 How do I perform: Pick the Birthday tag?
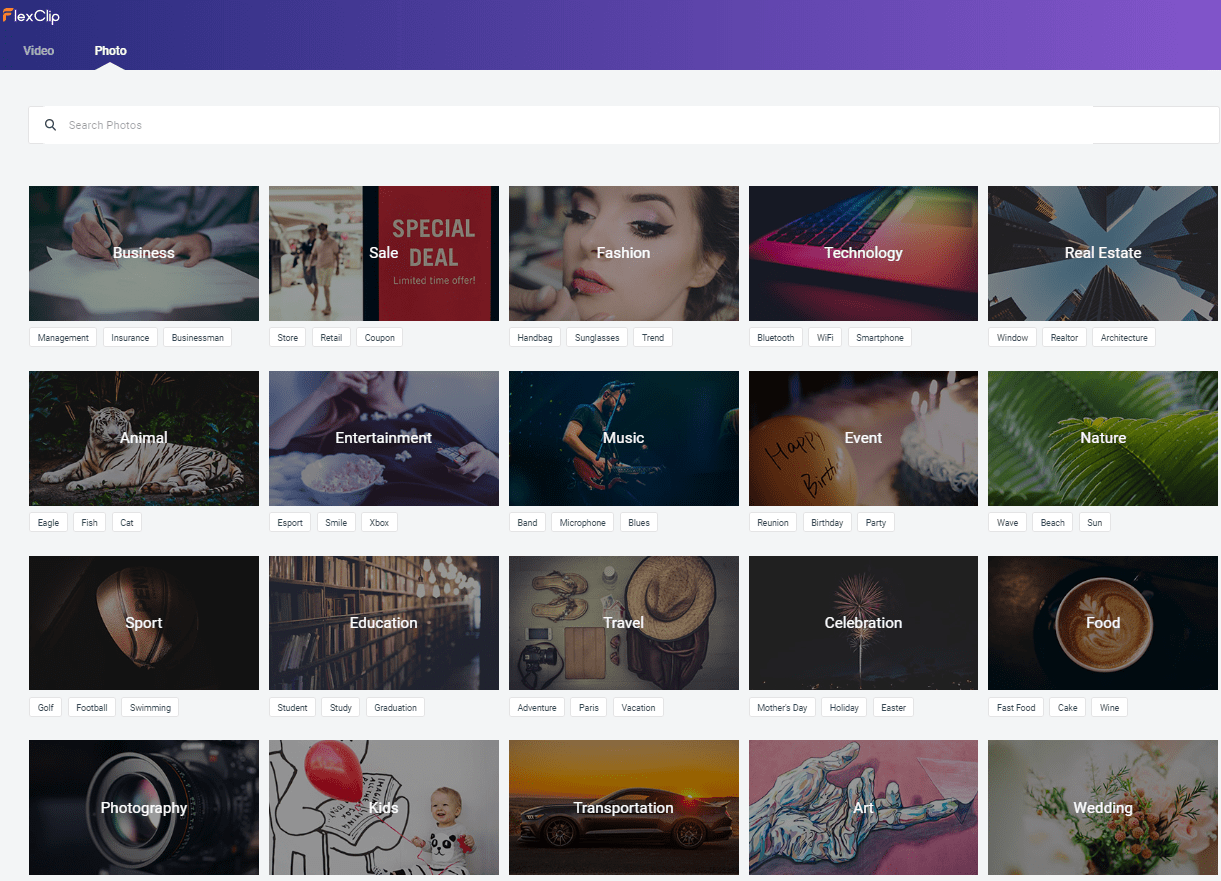(x=827, y=523)
